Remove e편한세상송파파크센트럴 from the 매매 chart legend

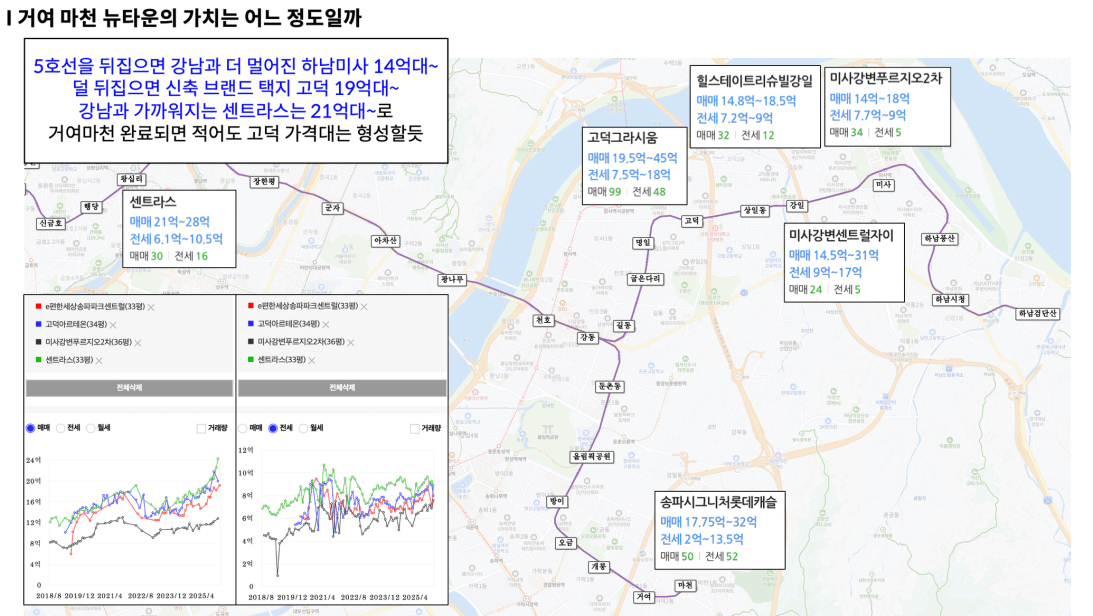(x=151, y=307)
